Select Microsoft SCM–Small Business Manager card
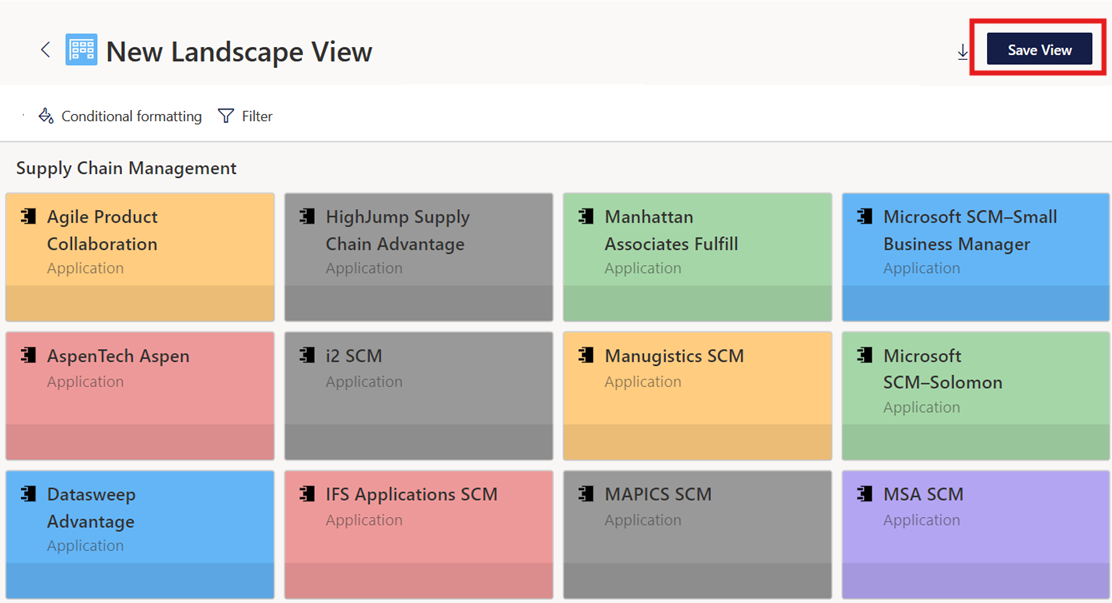This screenshot has width=1112, height=603. click(976, 257)
